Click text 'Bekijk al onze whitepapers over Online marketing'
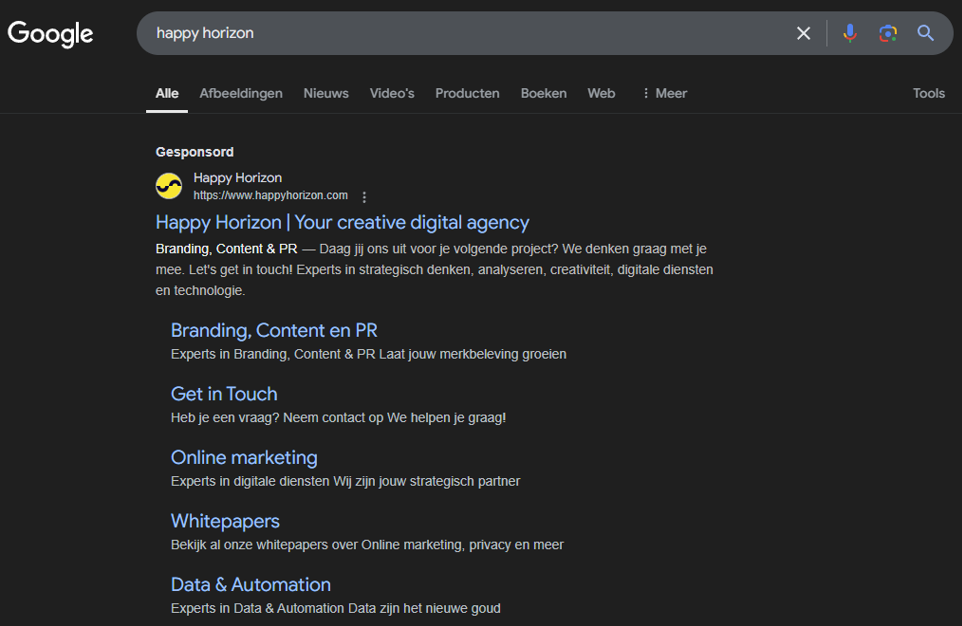962x626 pixels. (317, 545)
